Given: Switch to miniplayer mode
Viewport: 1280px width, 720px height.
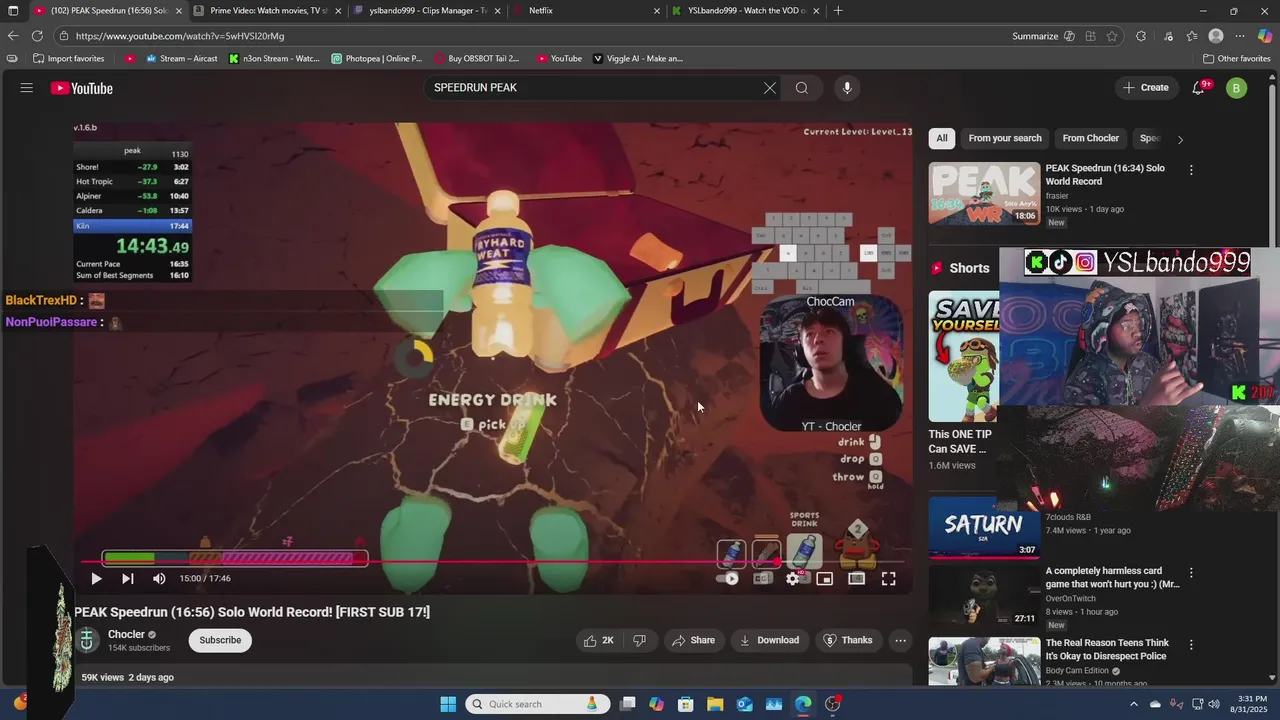Looking at the screenshot, I should pos(825,578).
